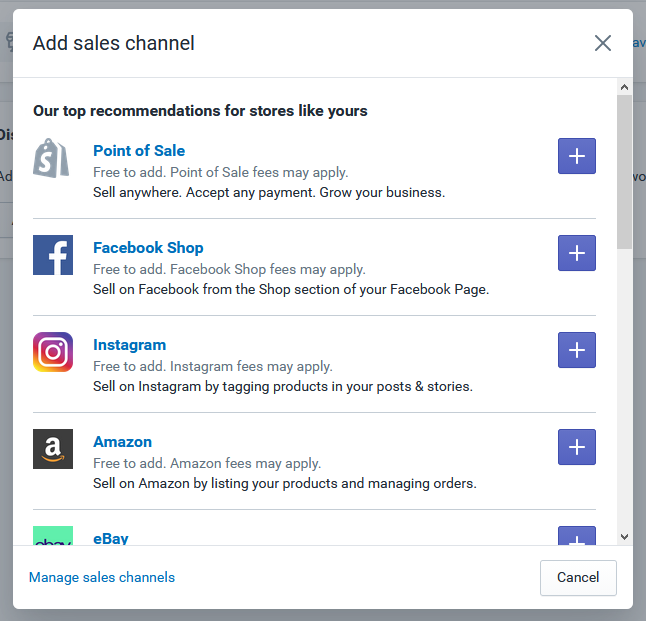Click the Amazon logo icon
The height and width of the screenshot is (621, 646).
coord(53,449)
